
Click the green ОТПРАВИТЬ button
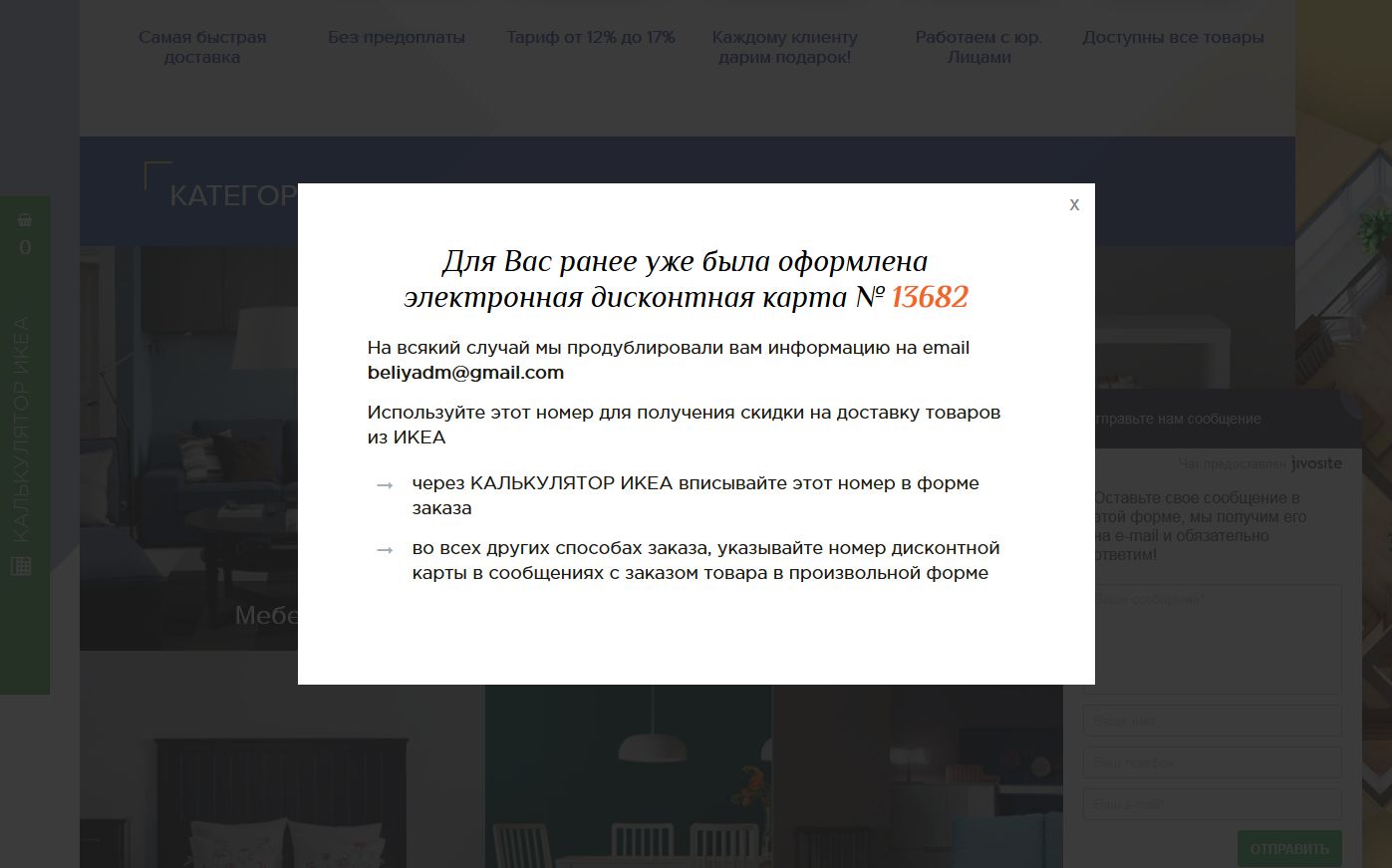coord(1289,849)
